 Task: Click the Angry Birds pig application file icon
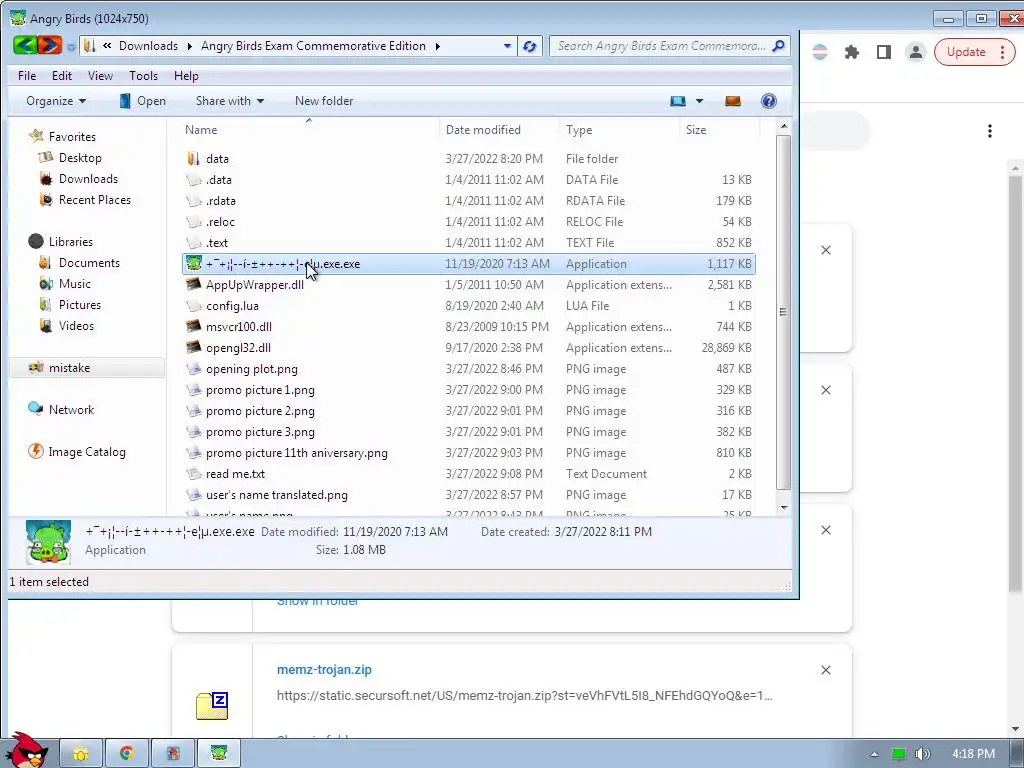pyautogui.click(x=193, y=263)
